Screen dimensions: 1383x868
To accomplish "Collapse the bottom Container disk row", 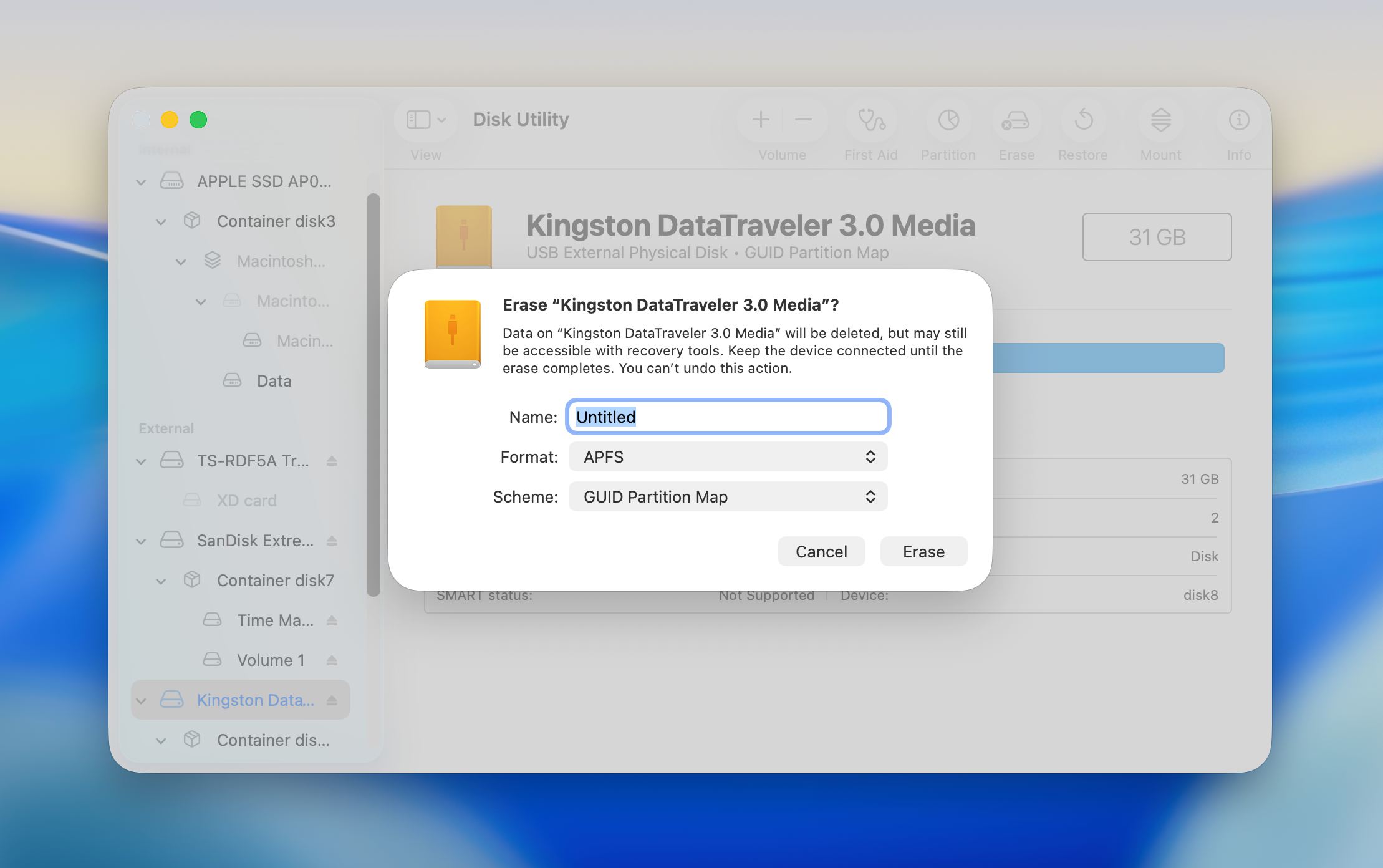I will 161,741.
